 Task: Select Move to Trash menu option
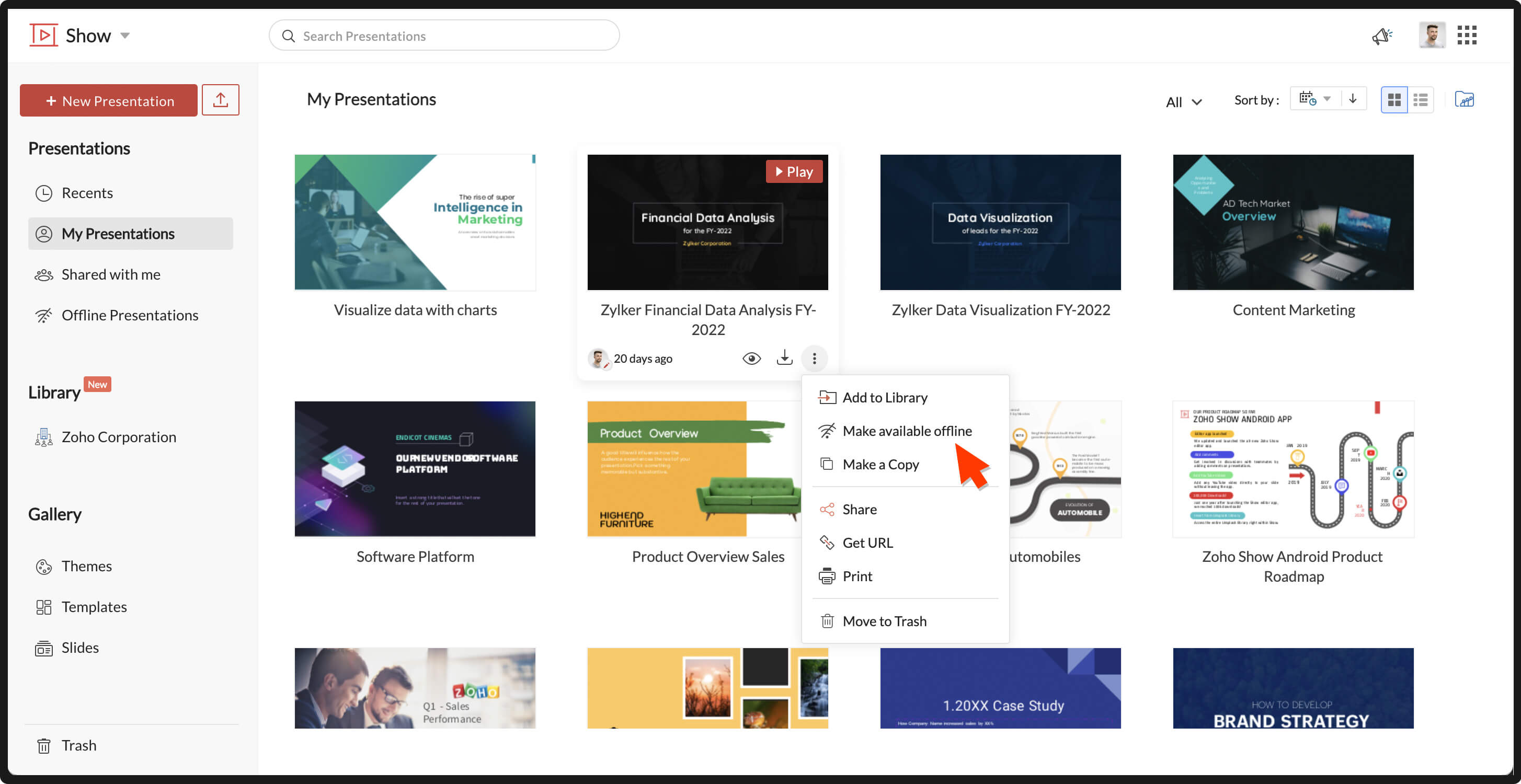(884, 621)
